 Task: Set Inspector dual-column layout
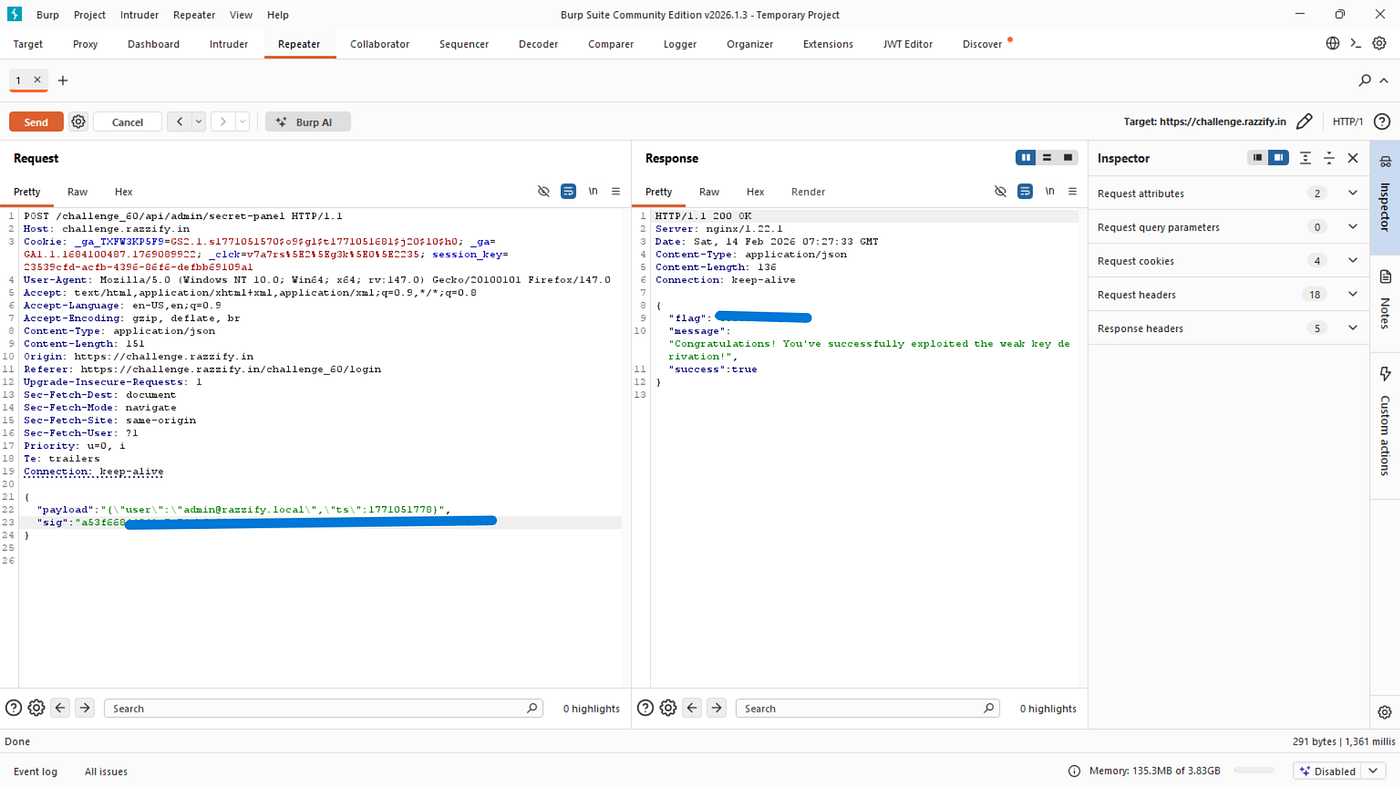tap(1278, 158)
